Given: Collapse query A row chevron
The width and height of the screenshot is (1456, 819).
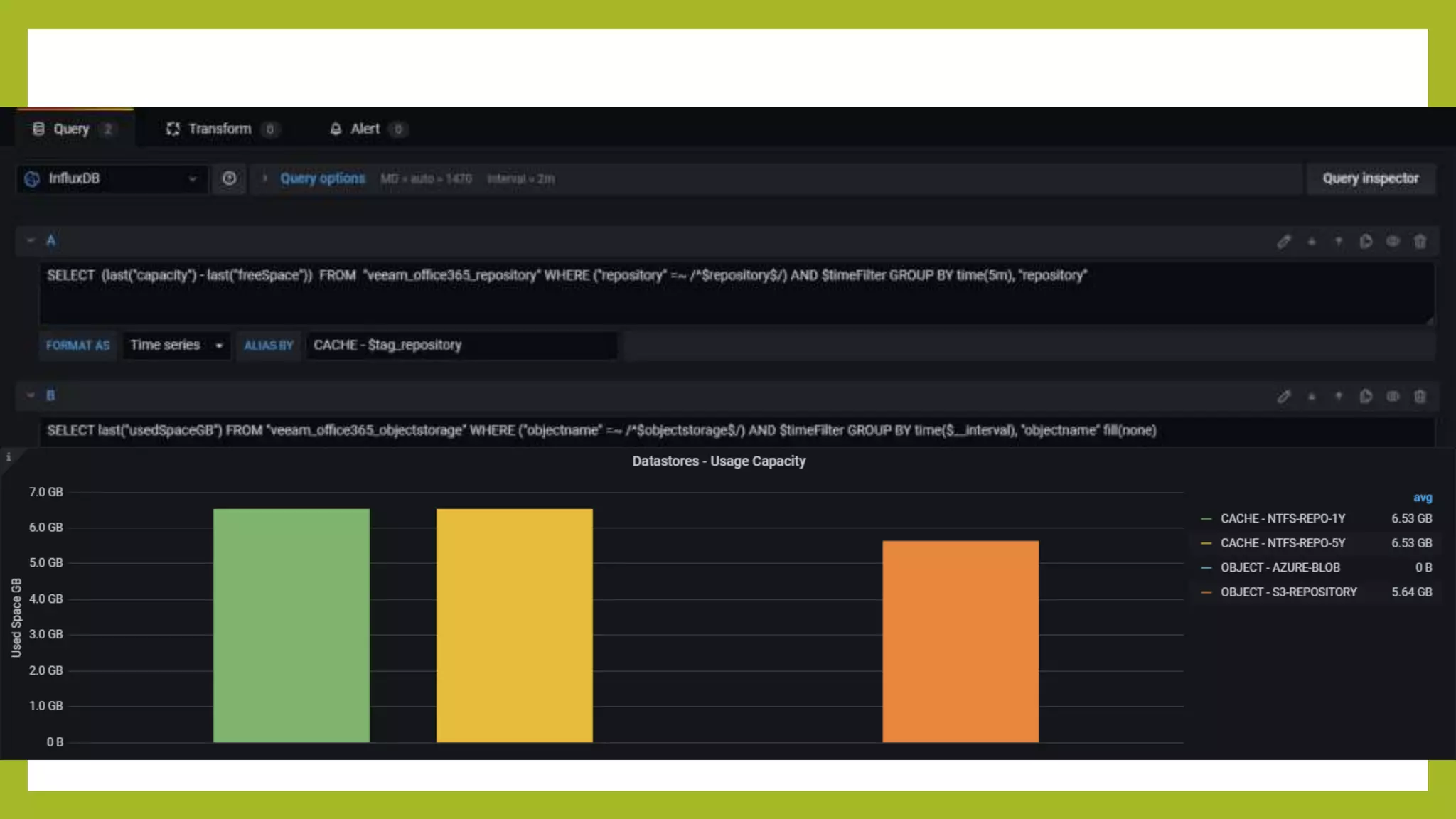Looking at the screenshot, I should coord(31,241).
